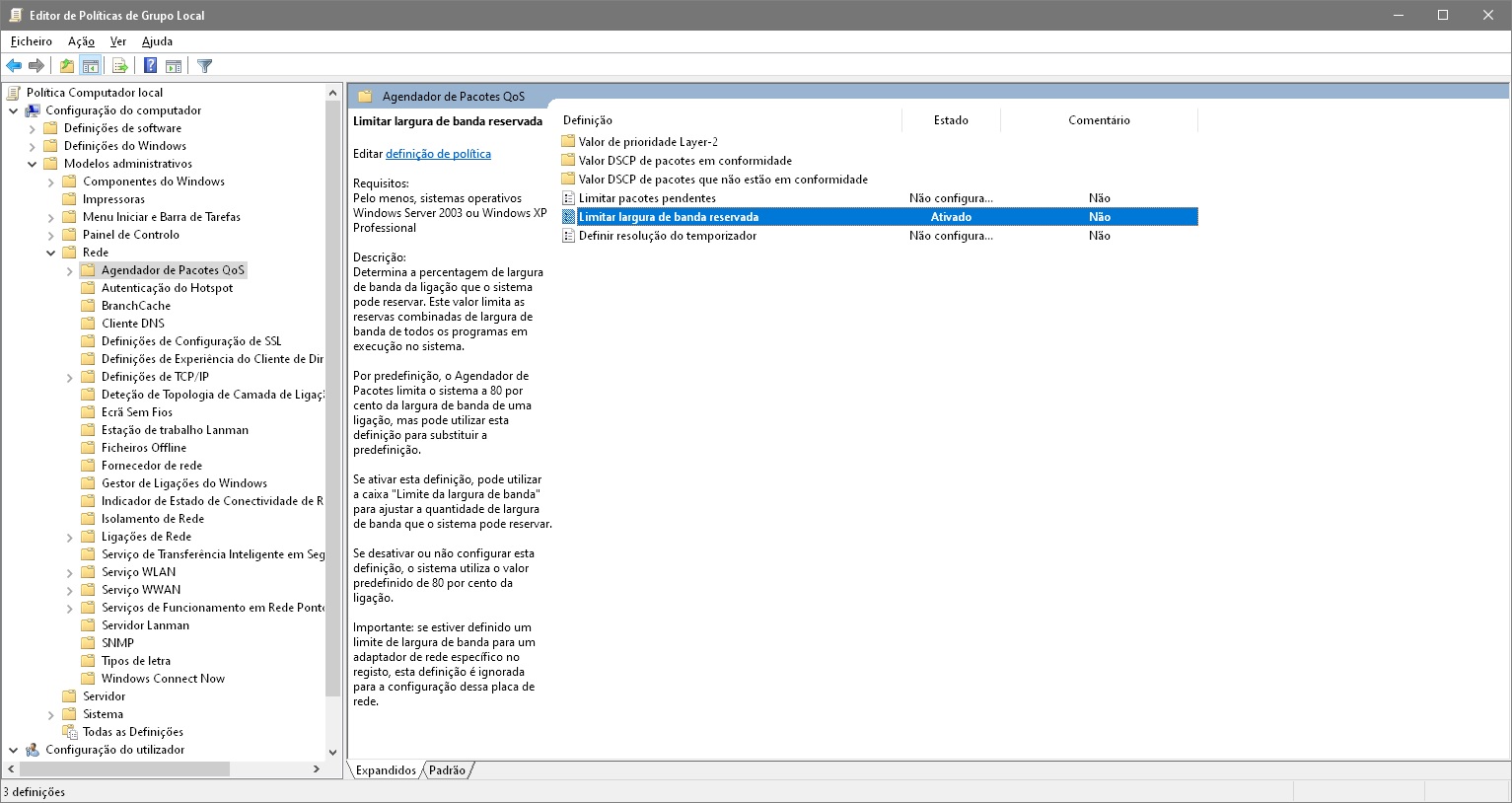Screen dimensions: 1512x803
Task: Select the Definir resolução do temporizador setting
Action: coord(668,236)
